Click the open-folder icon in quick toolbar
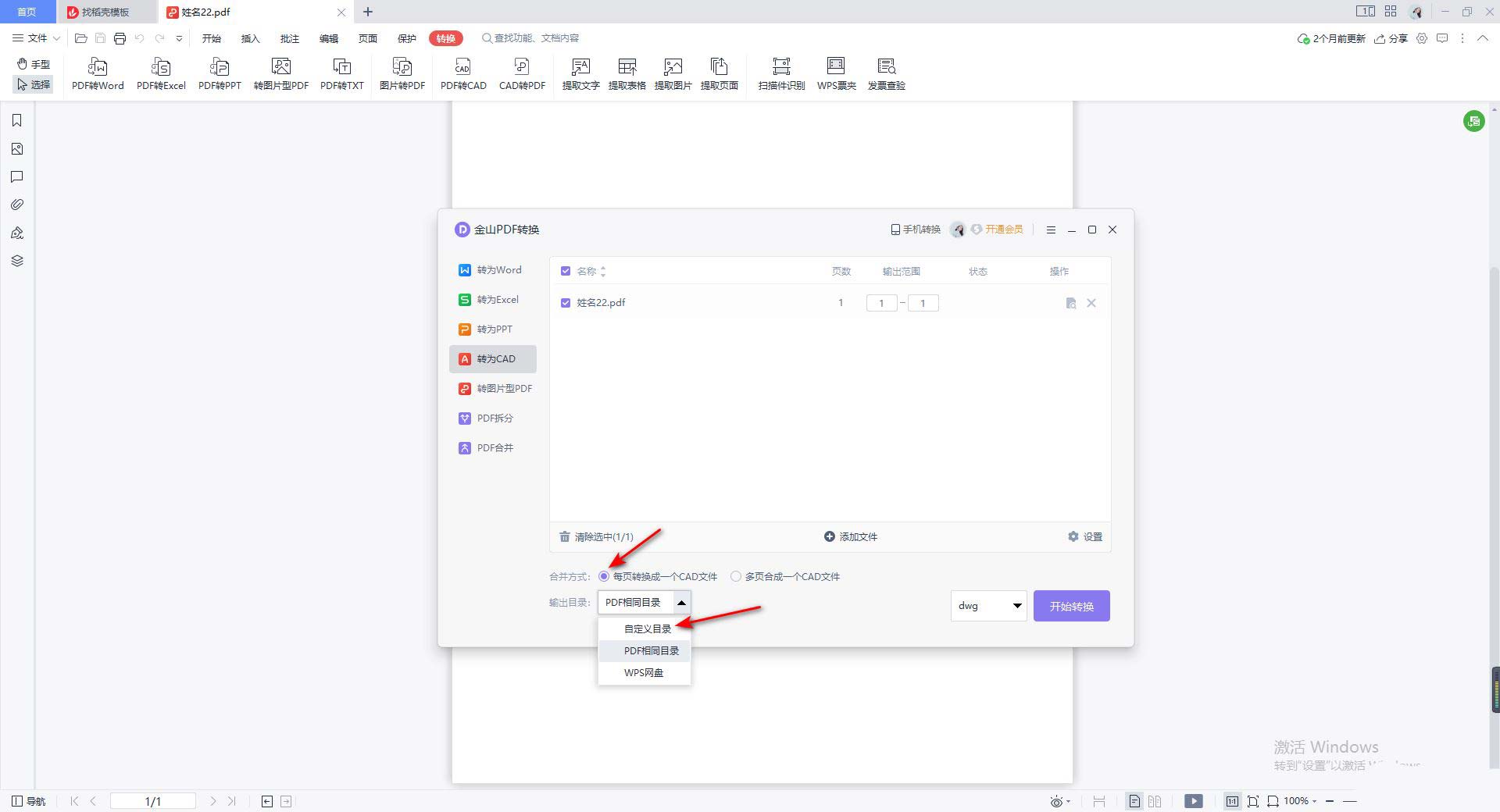 pyautogui.click(x=80, y=38)
